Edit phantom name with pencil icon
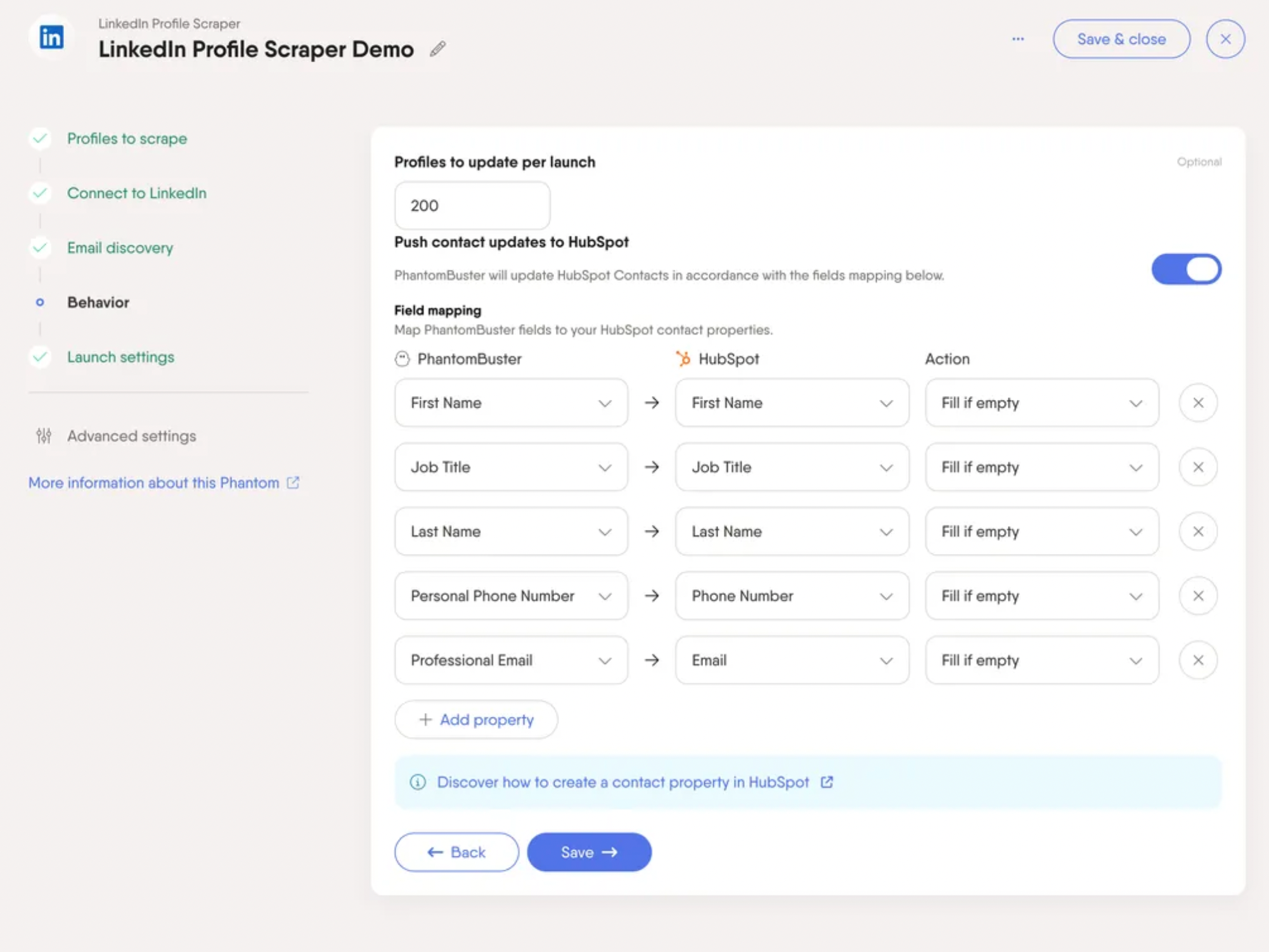 point(437,49)
